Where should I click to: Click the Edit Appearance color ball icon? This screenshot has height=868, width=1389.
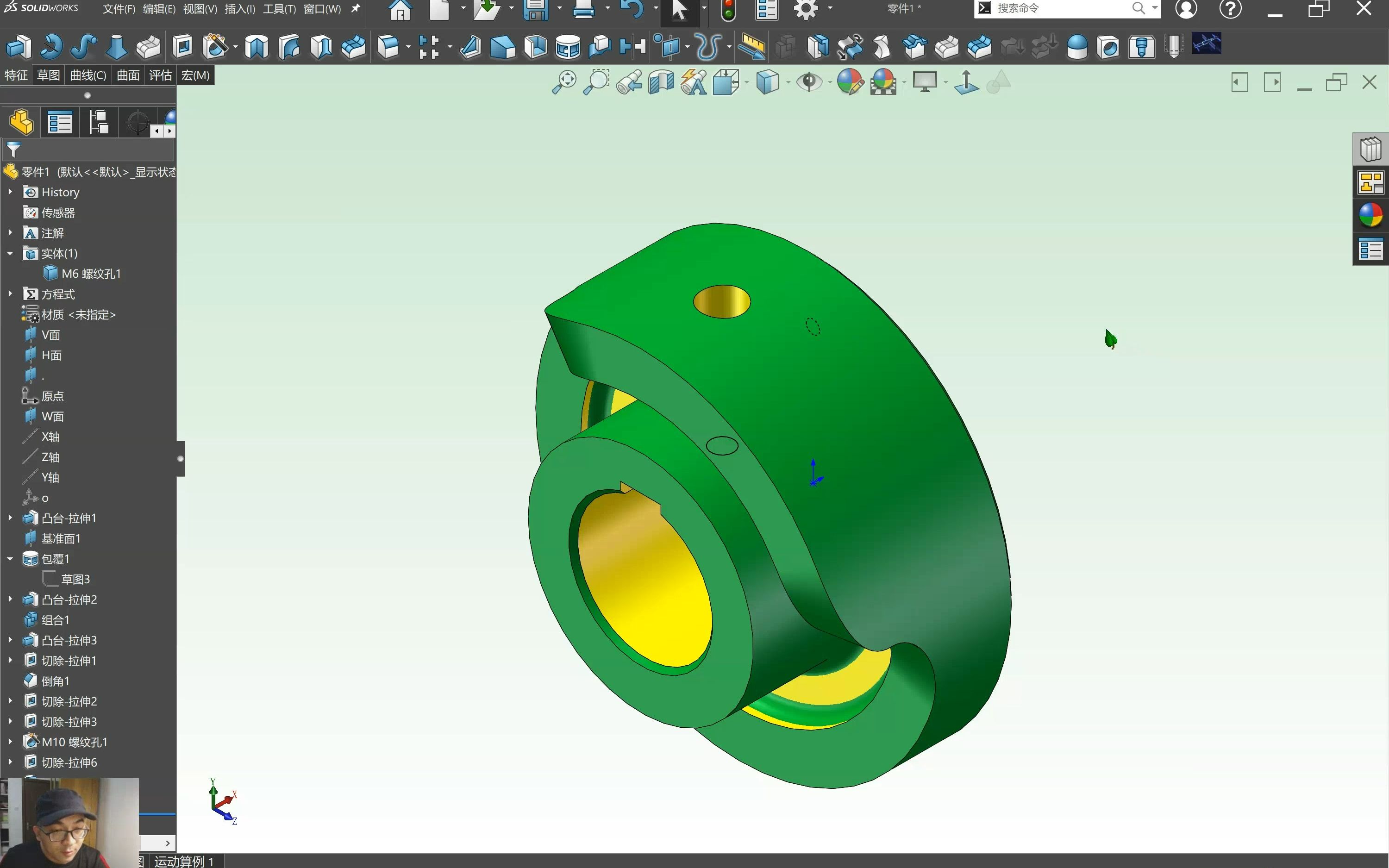850,82
